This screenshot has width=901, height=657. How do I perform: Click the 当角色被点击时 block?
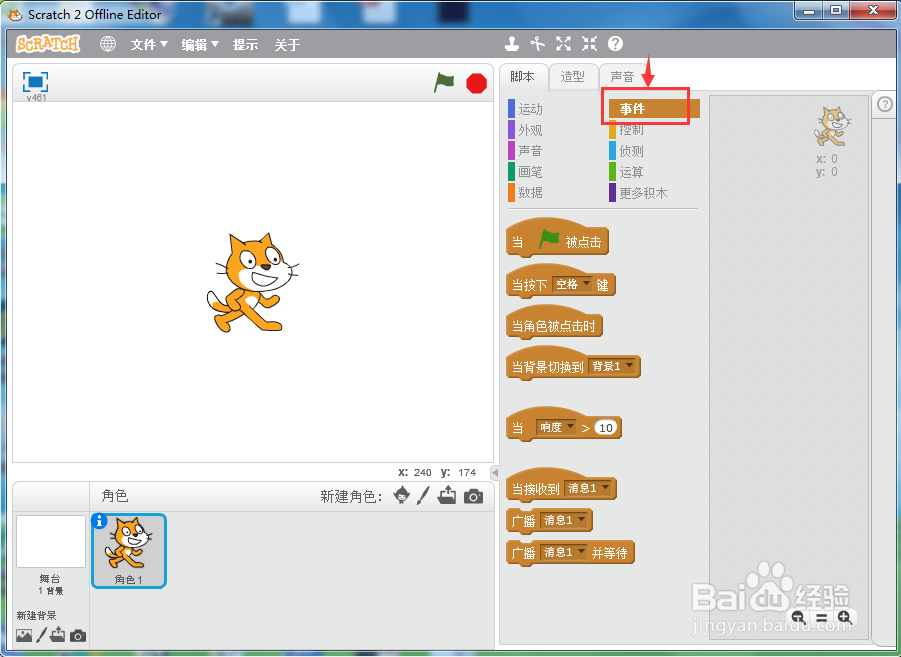(x=554, y=323)
